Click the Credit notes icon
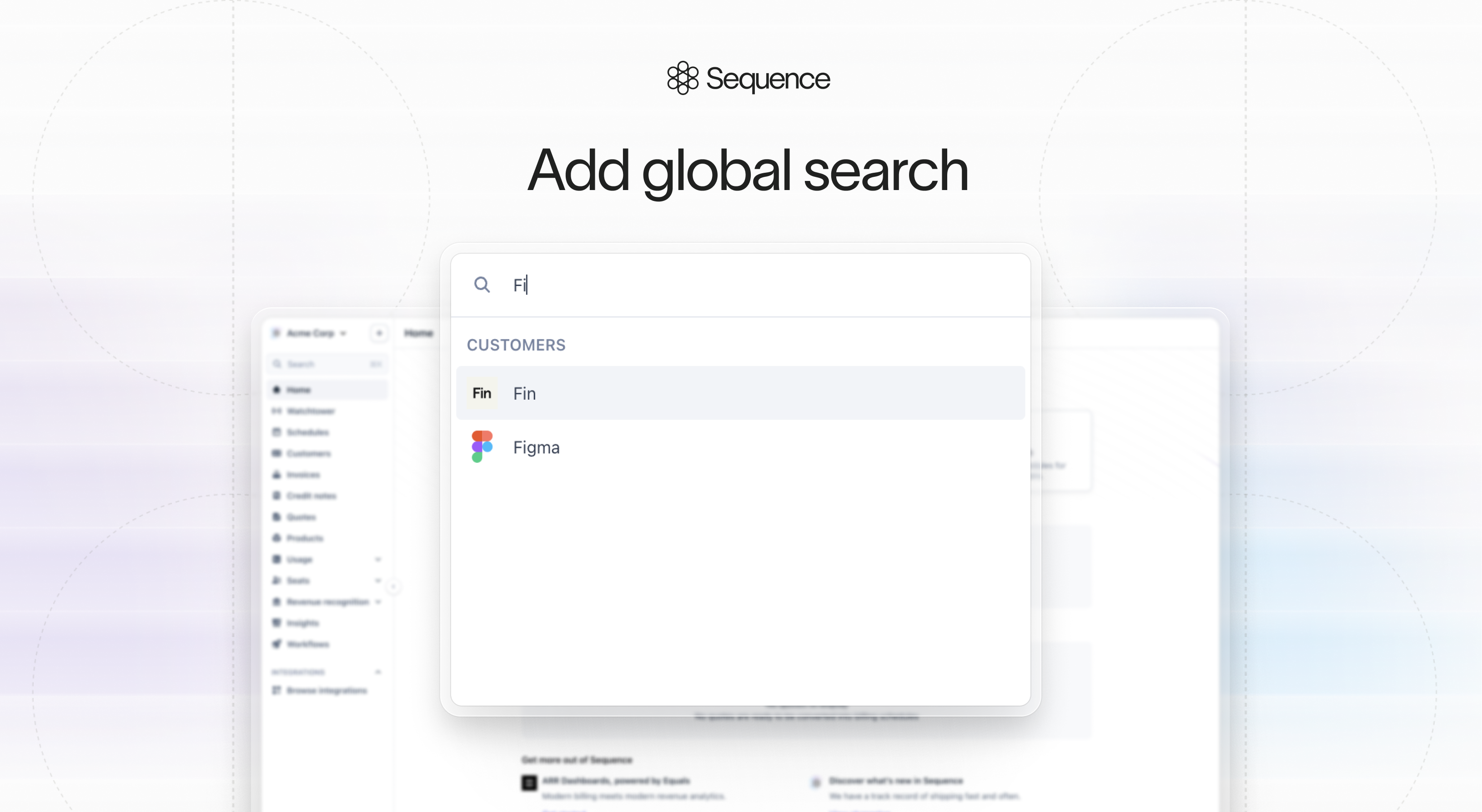The height and width of the screenshot is (812, 1482). point(277,496)
